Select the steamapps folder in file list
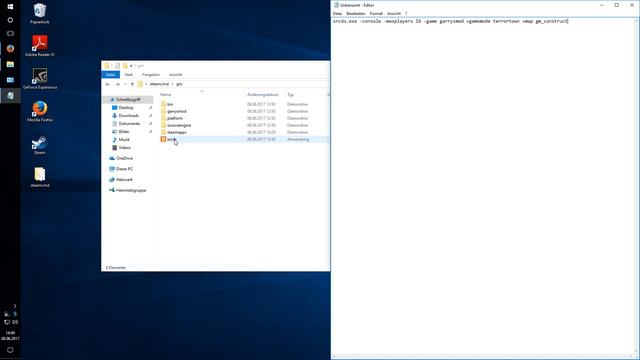Screen dimensions: 640x360 (177, 132)
